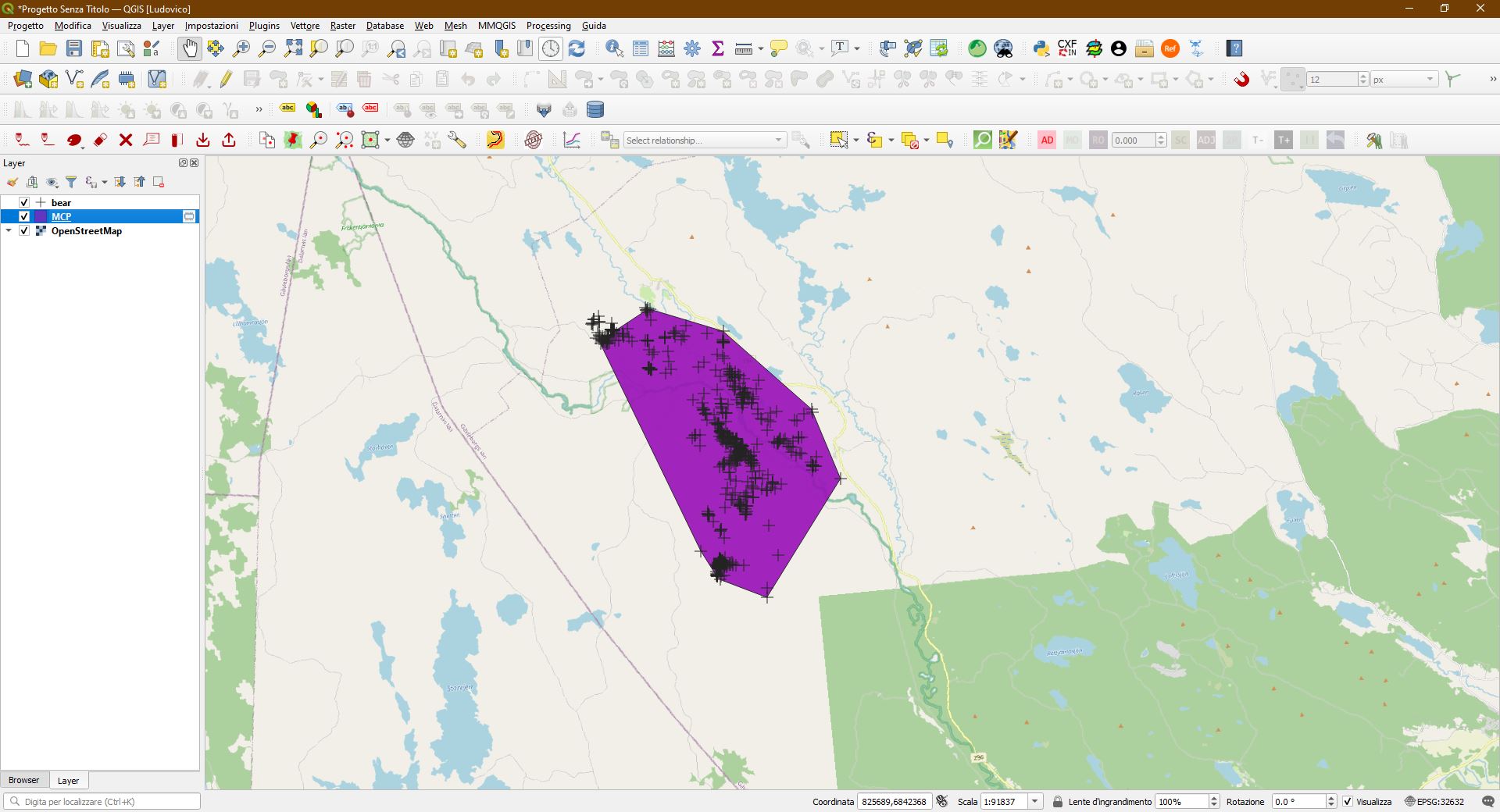Toggle the AD red button

1047,140
